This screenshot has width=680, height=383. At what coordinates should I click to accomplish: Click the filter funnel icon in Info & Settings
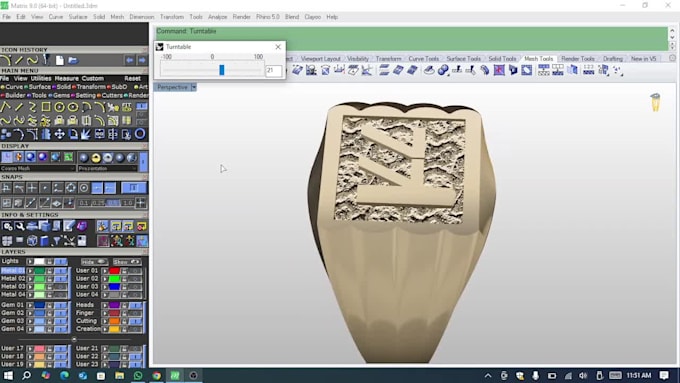[57, 241]
